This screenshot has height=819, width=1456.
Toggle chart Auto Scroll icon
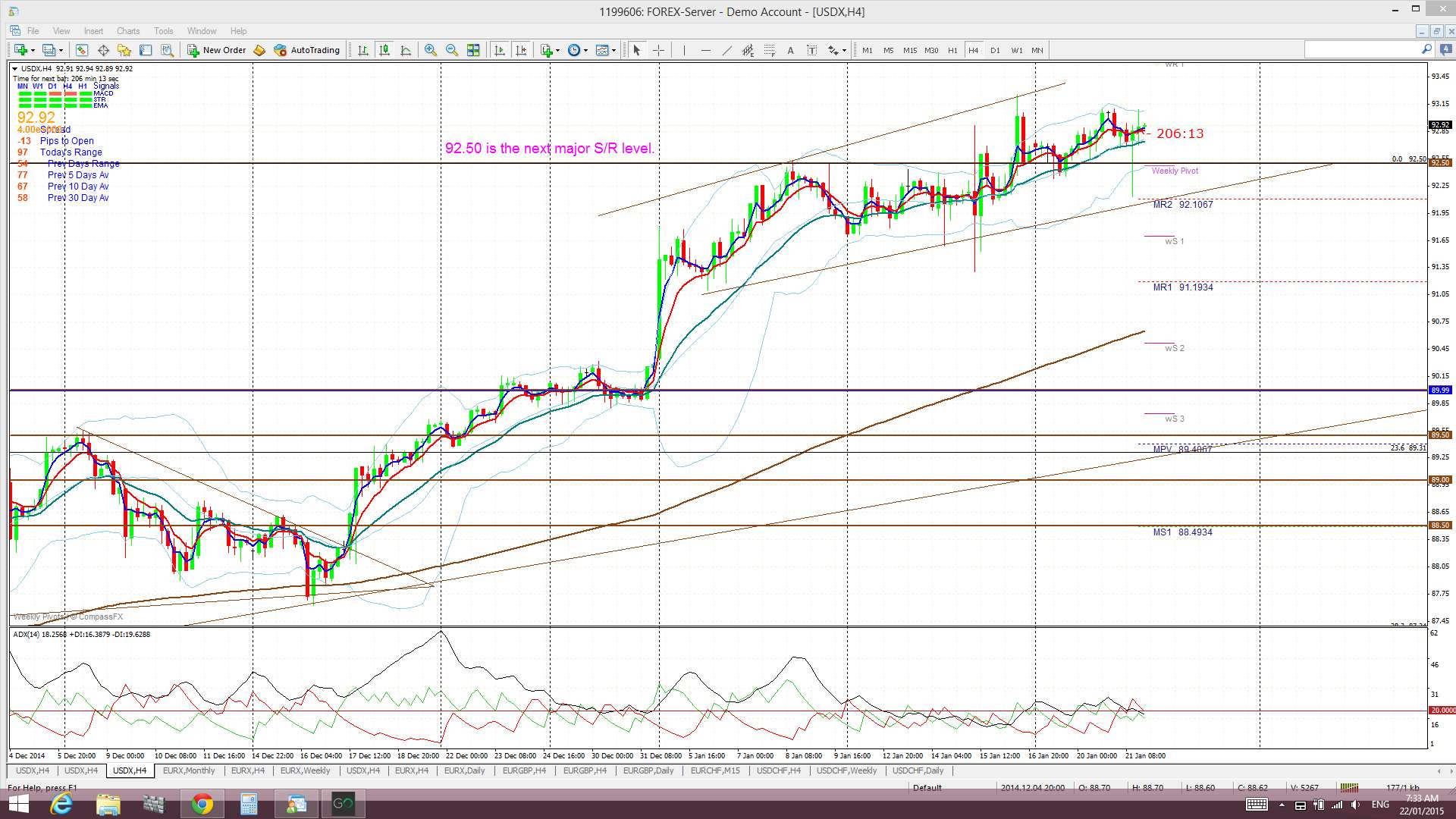click(x=499, y=50)
